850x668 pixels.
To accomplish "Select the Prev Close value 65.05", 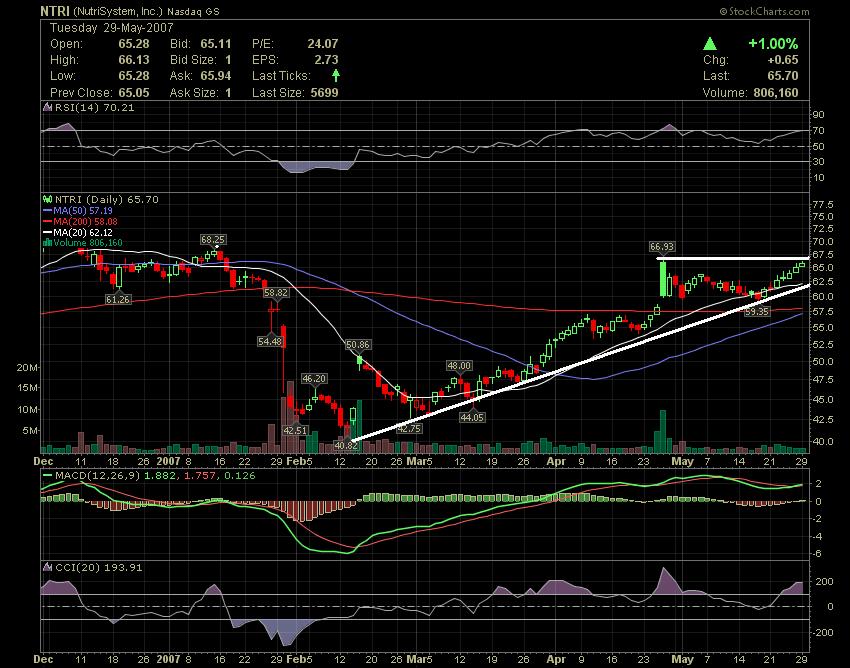I will coord(134,92).
